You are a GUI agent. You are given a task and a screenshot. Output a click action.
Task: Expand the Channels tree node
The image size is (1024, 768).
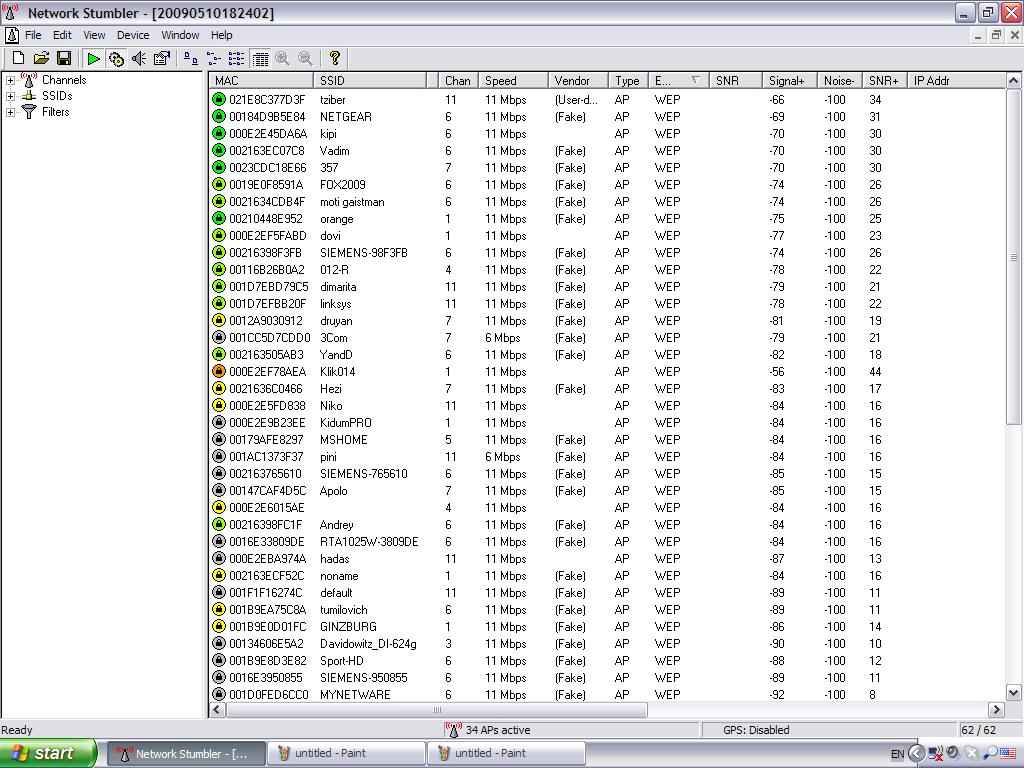tap(10, 80)
